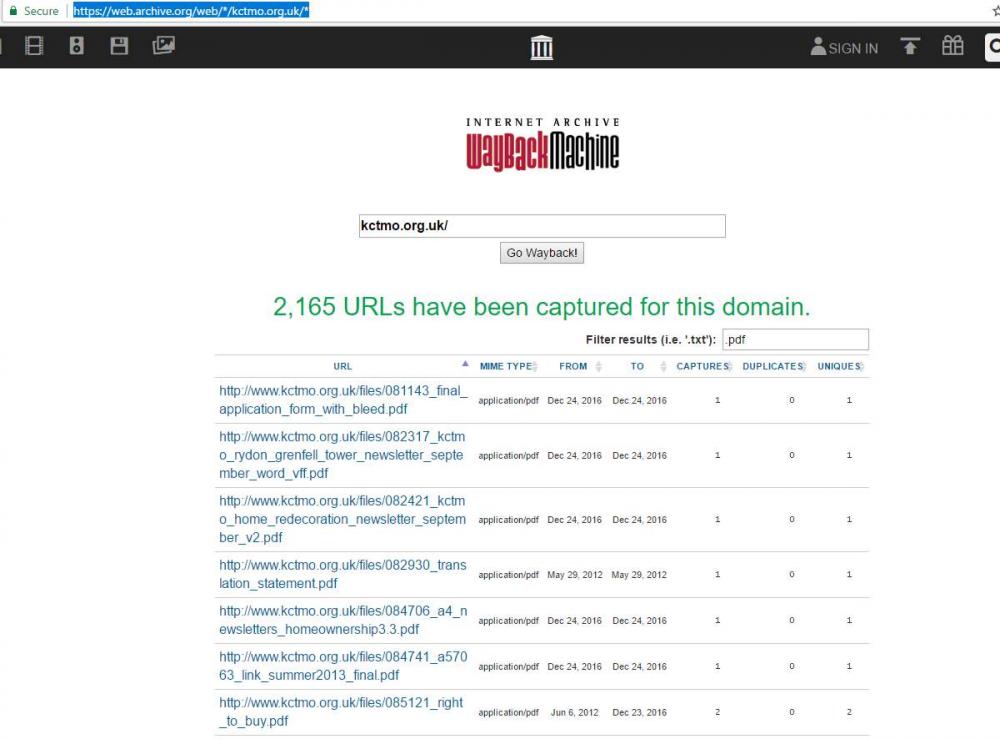
Task: Click SIGN IN link
Action: 853,48
